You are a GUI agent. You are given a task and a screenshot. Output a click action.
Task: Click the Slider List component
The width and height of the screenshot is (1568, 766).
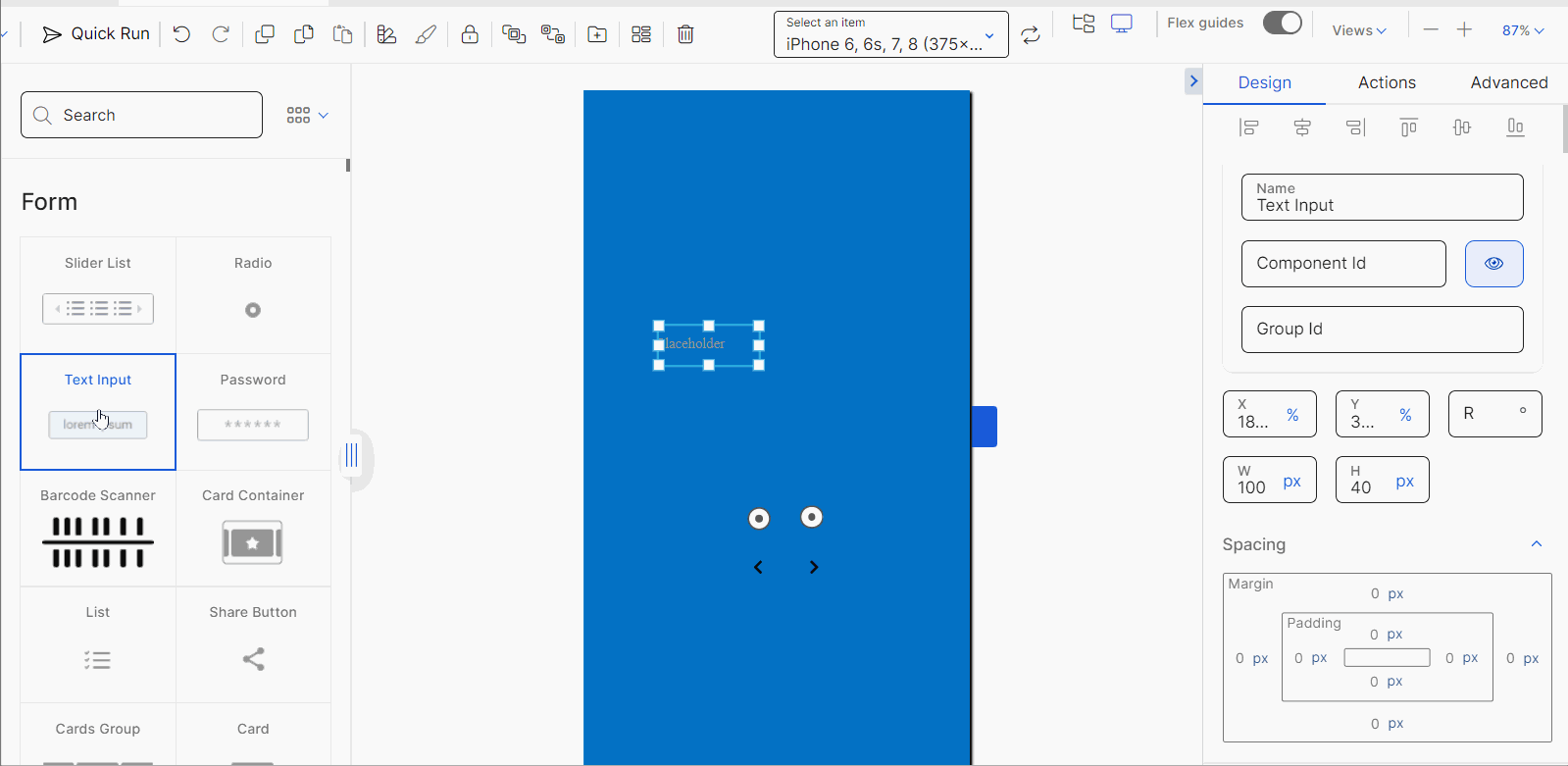point(98,294)
